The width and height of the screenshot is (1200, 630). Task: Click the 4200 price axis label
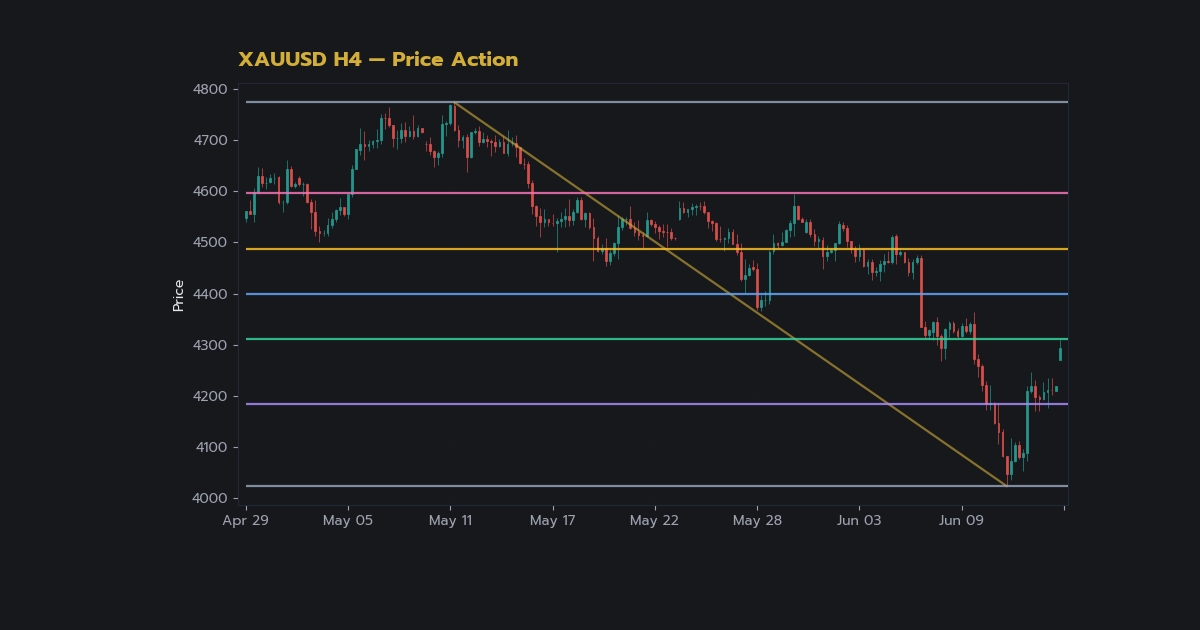(210, 396)
